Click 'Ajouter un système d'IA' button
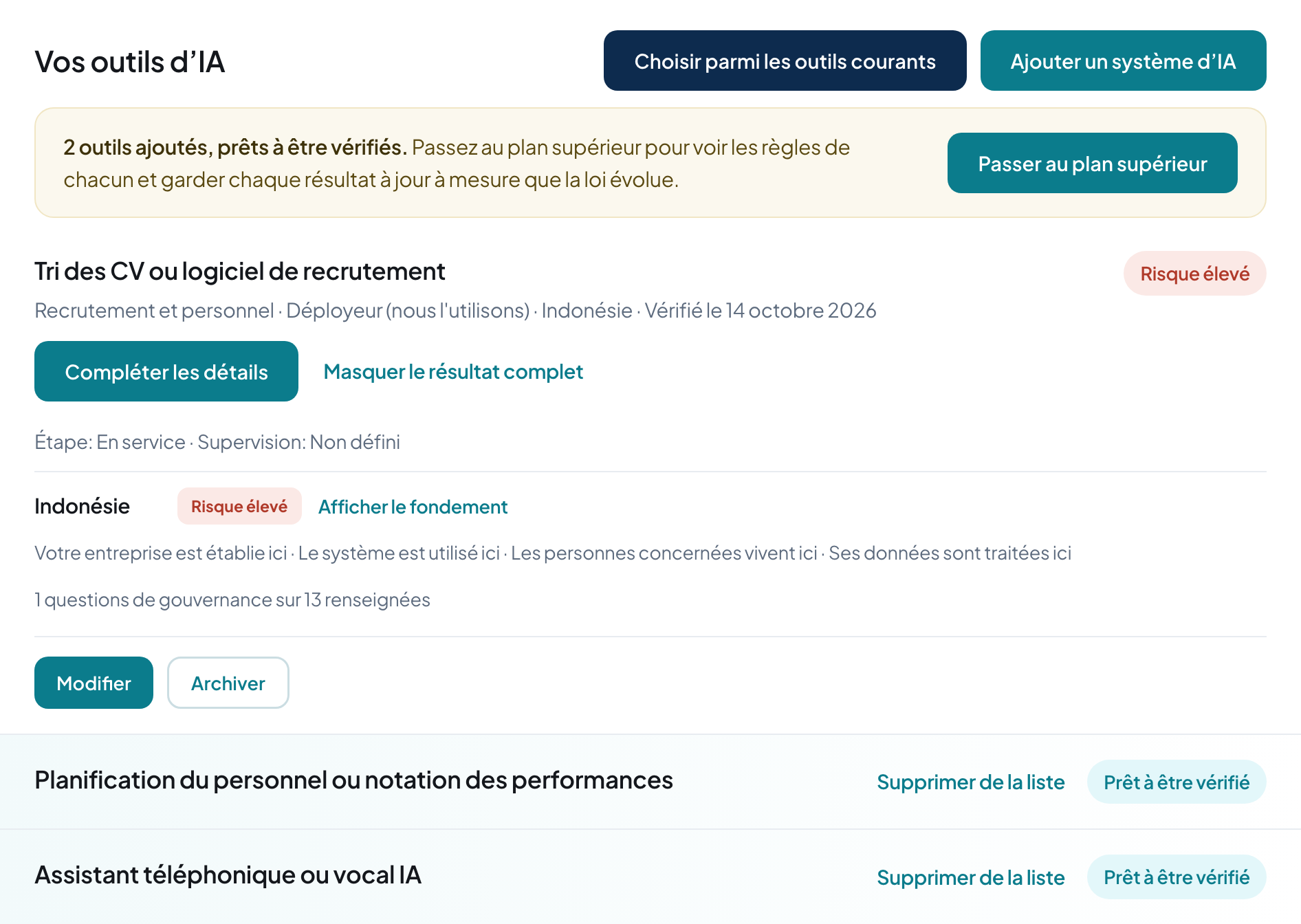Image resolution: width=1301 pixels, height=924 pixels. [1123, 60]
